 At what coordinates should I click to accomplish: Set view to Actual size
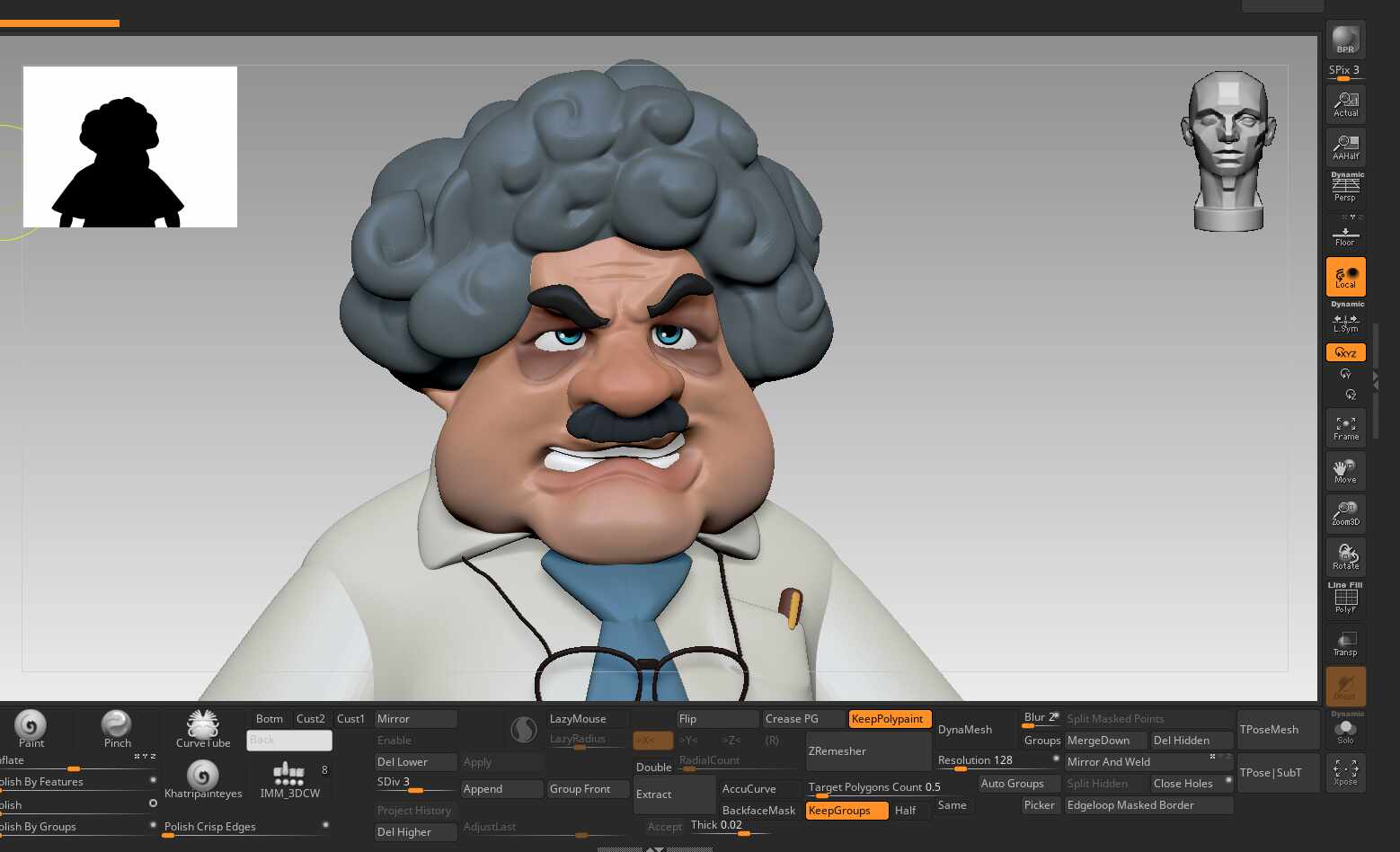click(1345, 104)
